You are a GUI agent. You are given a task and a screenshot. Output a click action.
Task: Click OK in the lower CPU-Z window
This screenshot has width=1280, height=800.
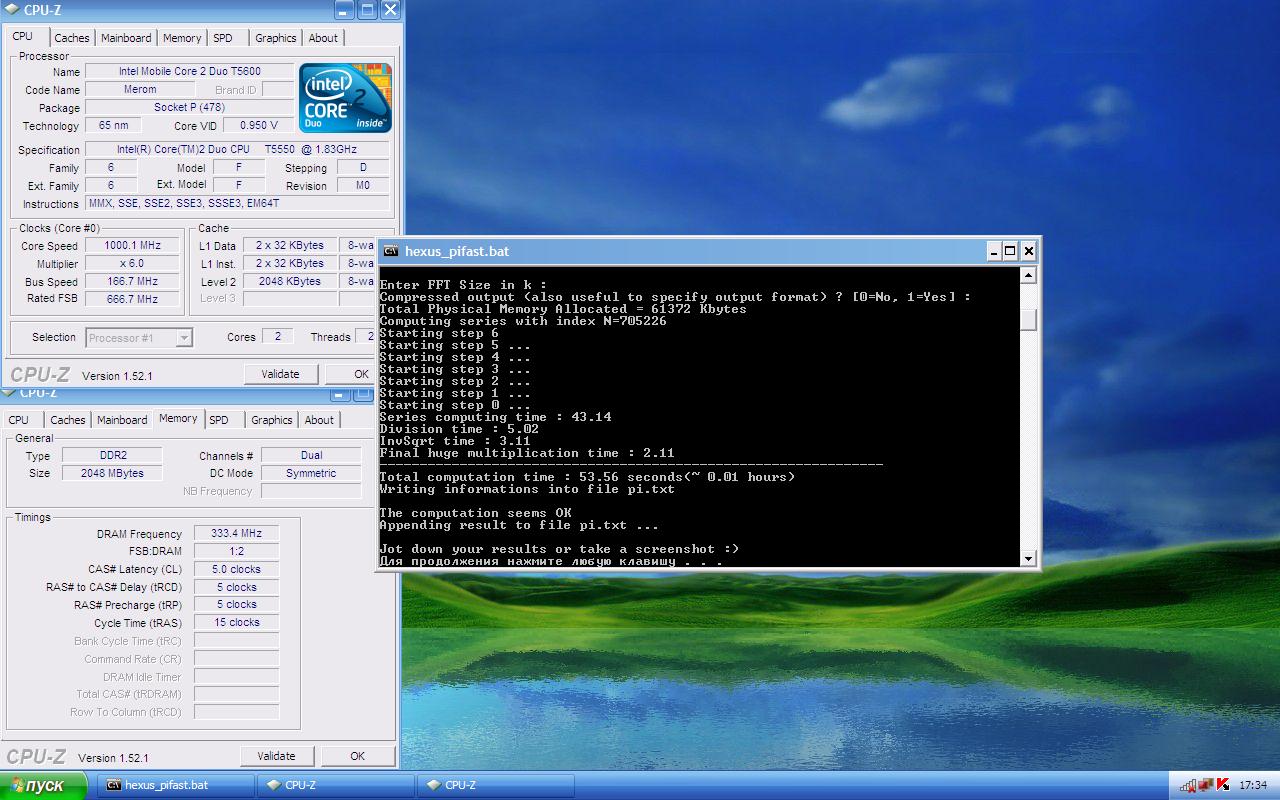pyautogui.click(x=357, y=756)
